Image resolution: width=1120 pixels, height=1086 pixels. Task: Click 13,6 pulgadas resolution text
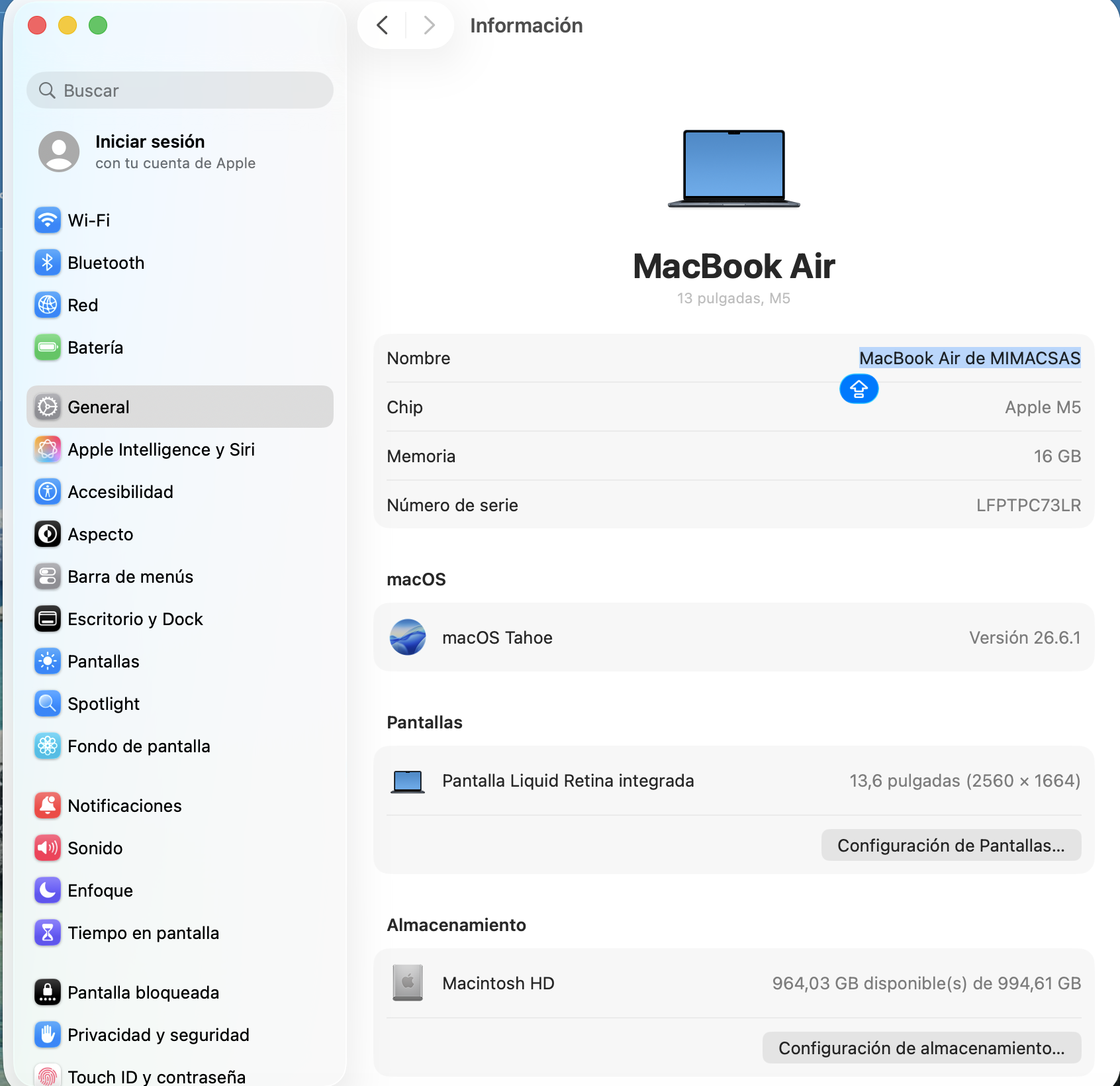965,781
